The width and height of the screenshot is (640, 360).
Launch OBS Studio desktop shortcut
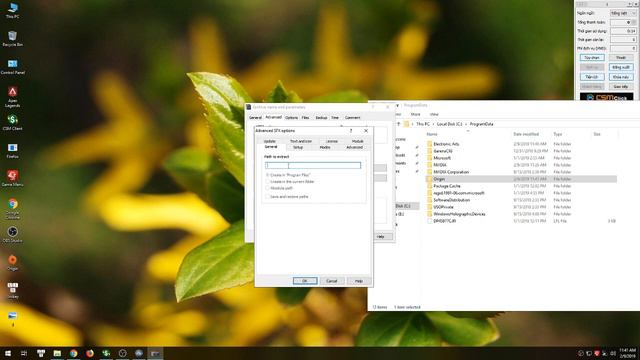(x=13, y=235)
